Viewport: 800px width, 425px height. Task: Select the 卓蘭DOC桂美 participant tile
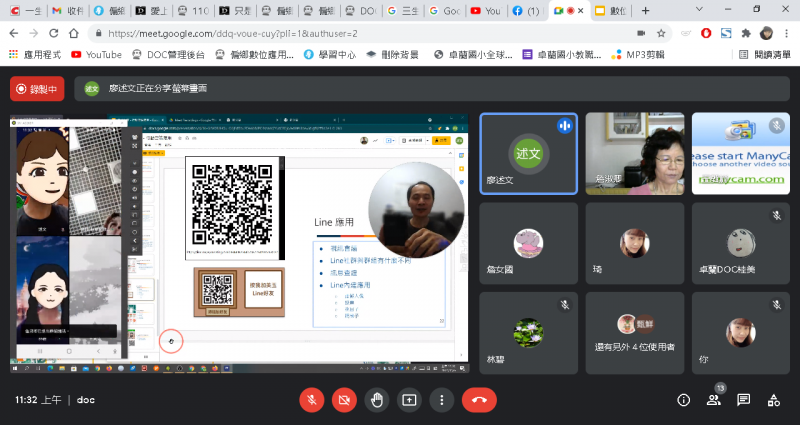coord(741,243)
